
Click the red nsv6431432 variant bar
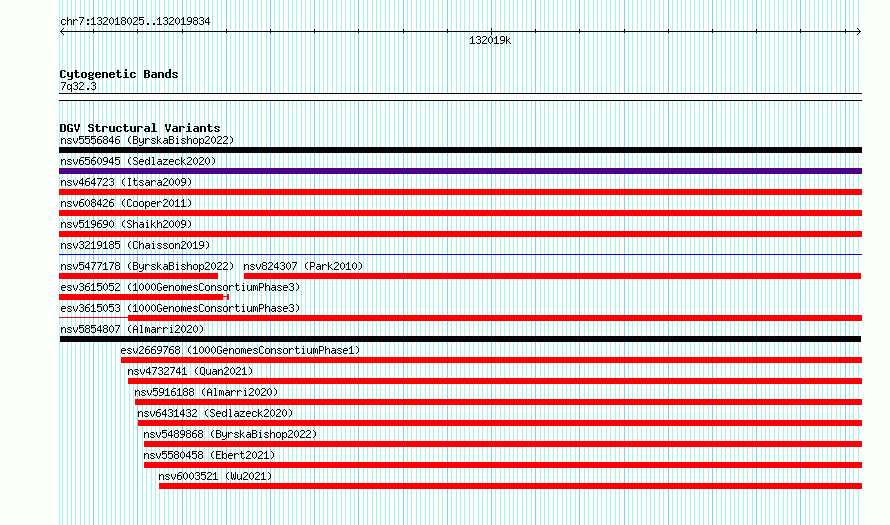pos(500,423)
